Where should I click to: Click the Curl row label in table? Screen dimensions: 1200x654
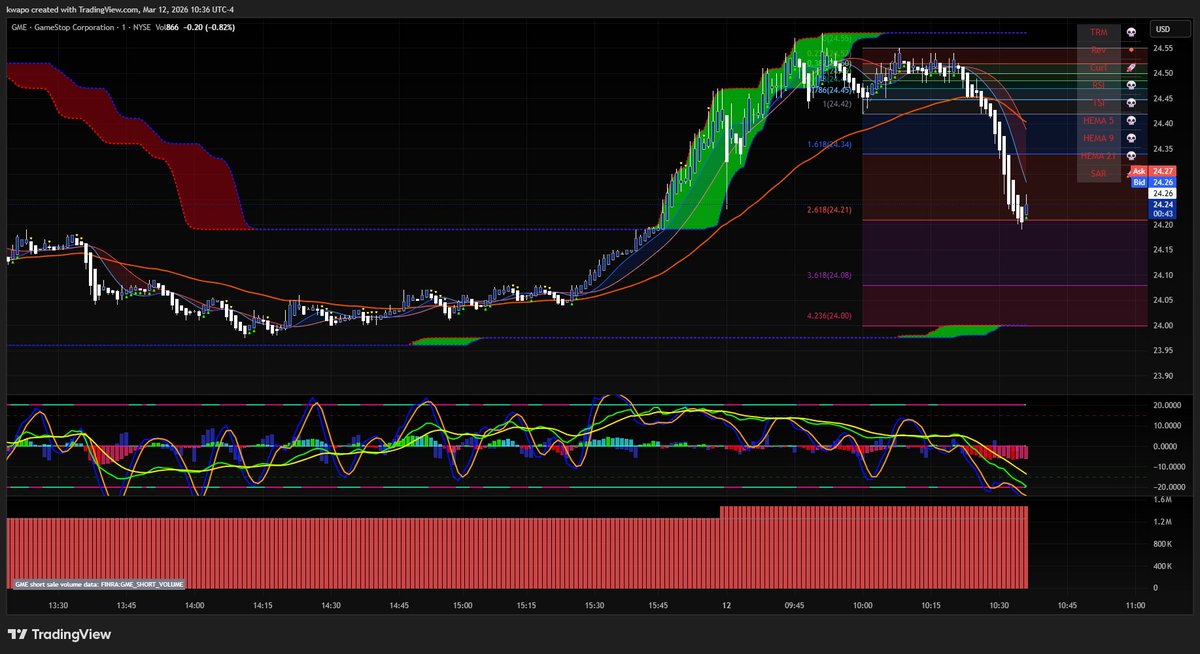tap(1099, 68)
